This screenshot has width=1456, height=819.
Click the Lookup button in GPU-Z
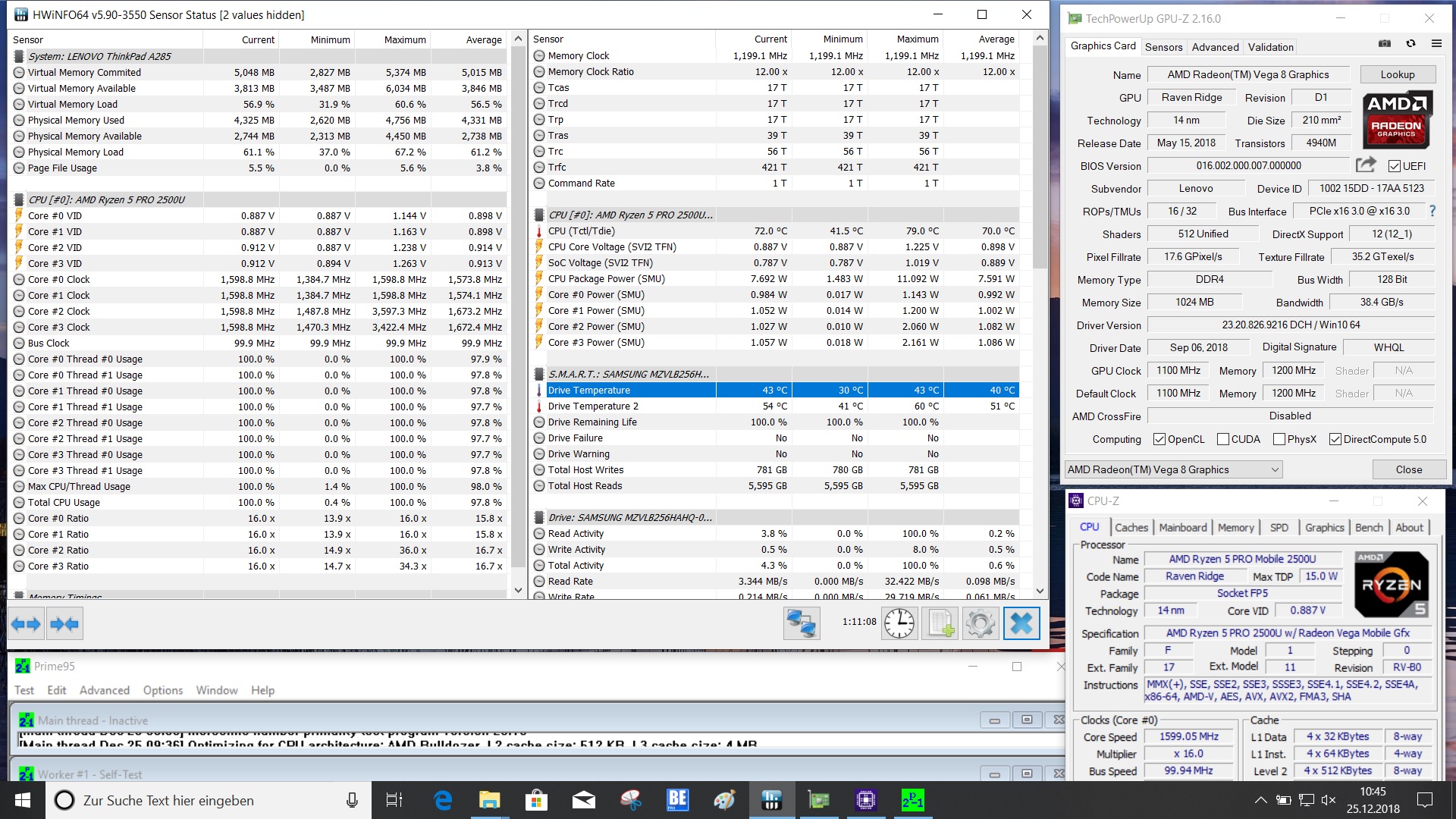click(1397, 74)
